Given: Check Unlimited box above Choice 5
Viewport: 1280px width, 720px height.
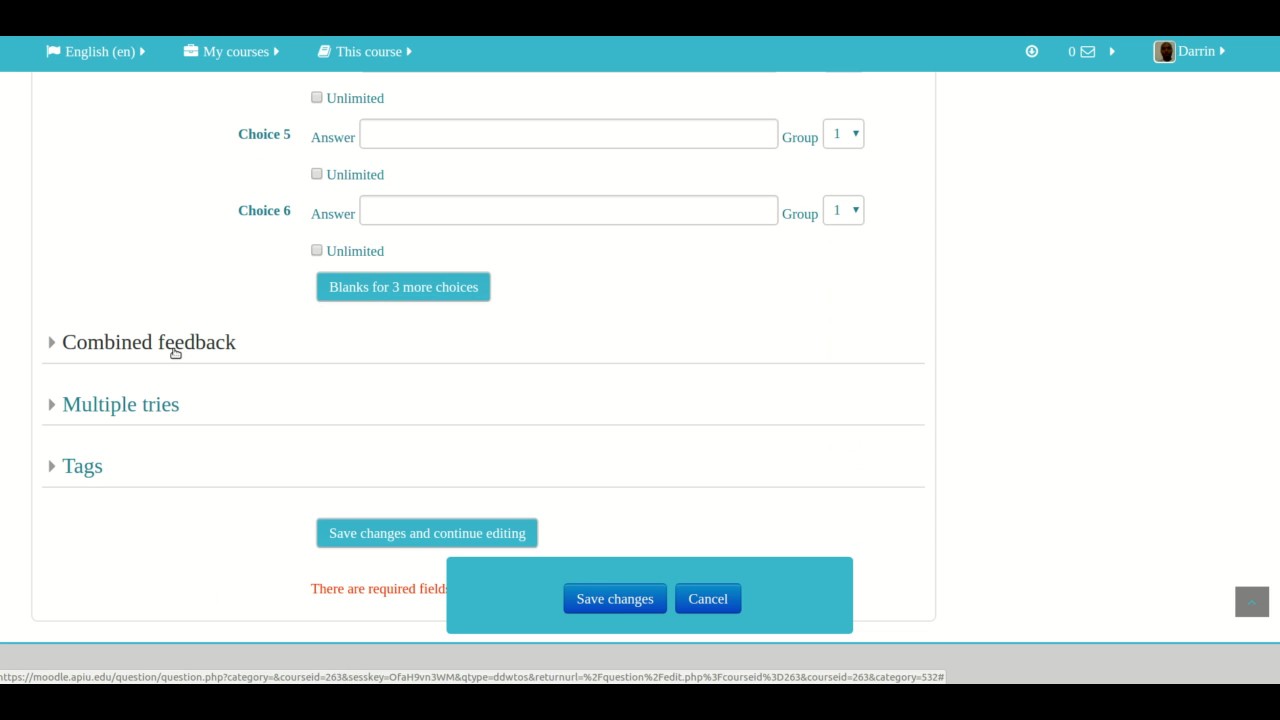Looking at the screenshot, I should (x=317, y=97).
